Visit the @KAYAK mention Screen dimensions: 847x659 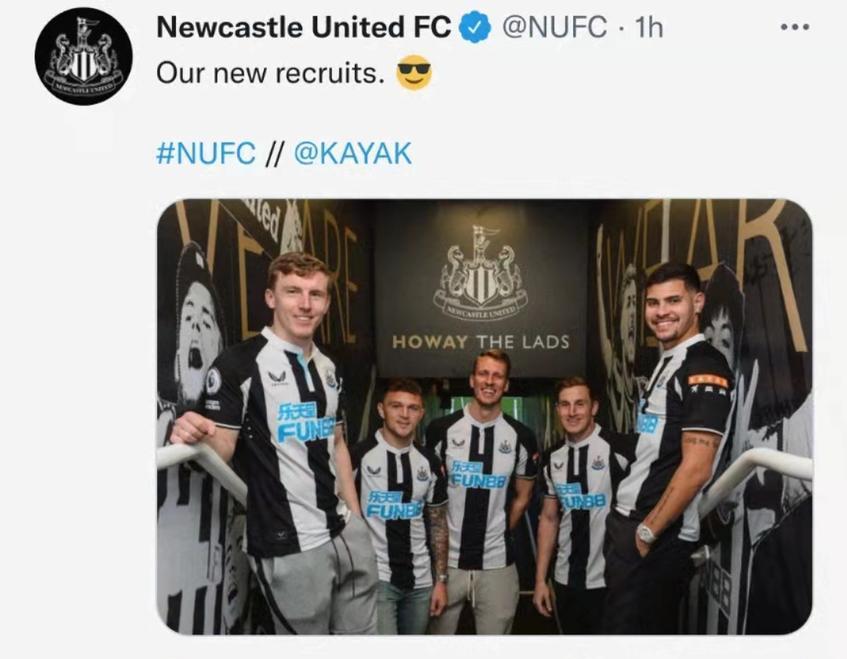point(353,153)
